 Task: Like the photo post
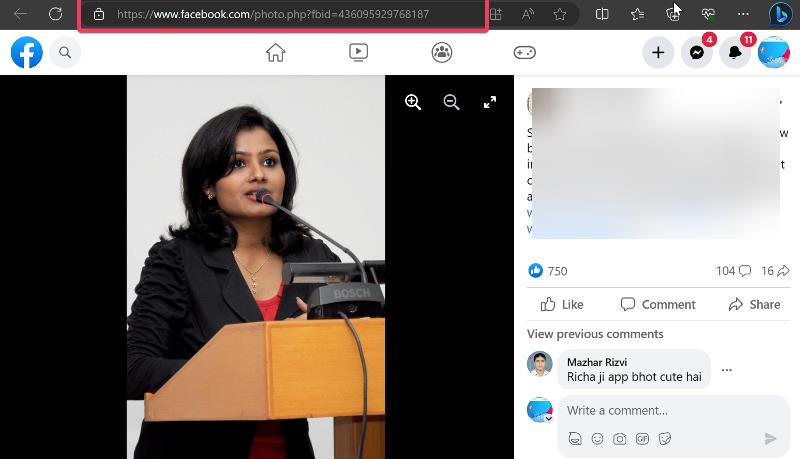562,304
